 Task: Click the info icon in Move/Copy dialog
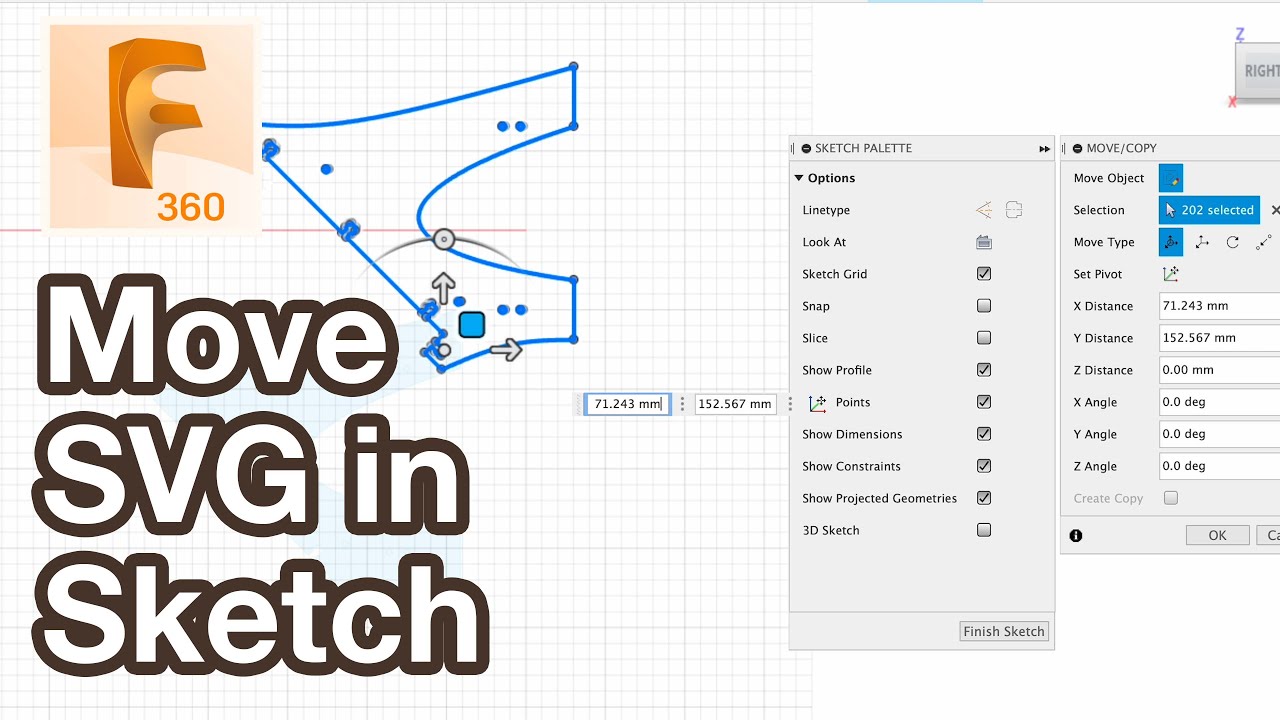tap(1076, 536)
